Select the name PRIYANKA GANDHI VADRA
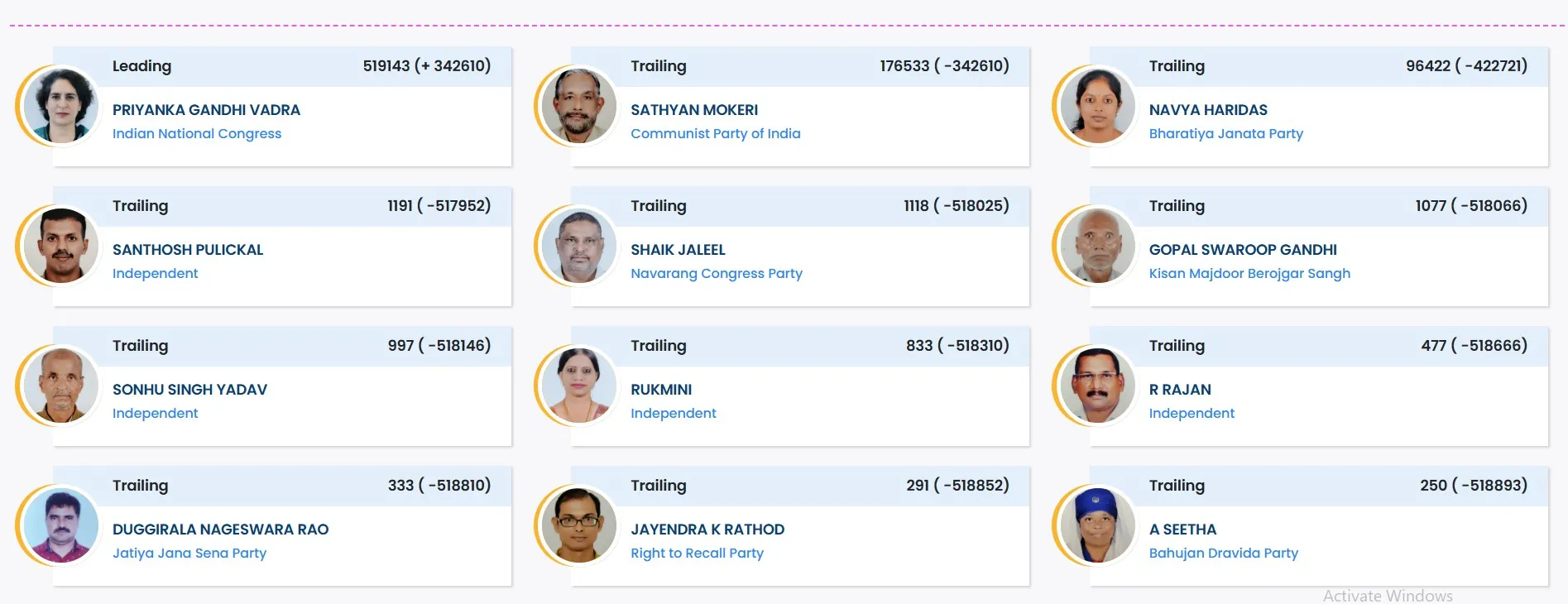Screen dimensions: 1568x604 pos(206,110)
